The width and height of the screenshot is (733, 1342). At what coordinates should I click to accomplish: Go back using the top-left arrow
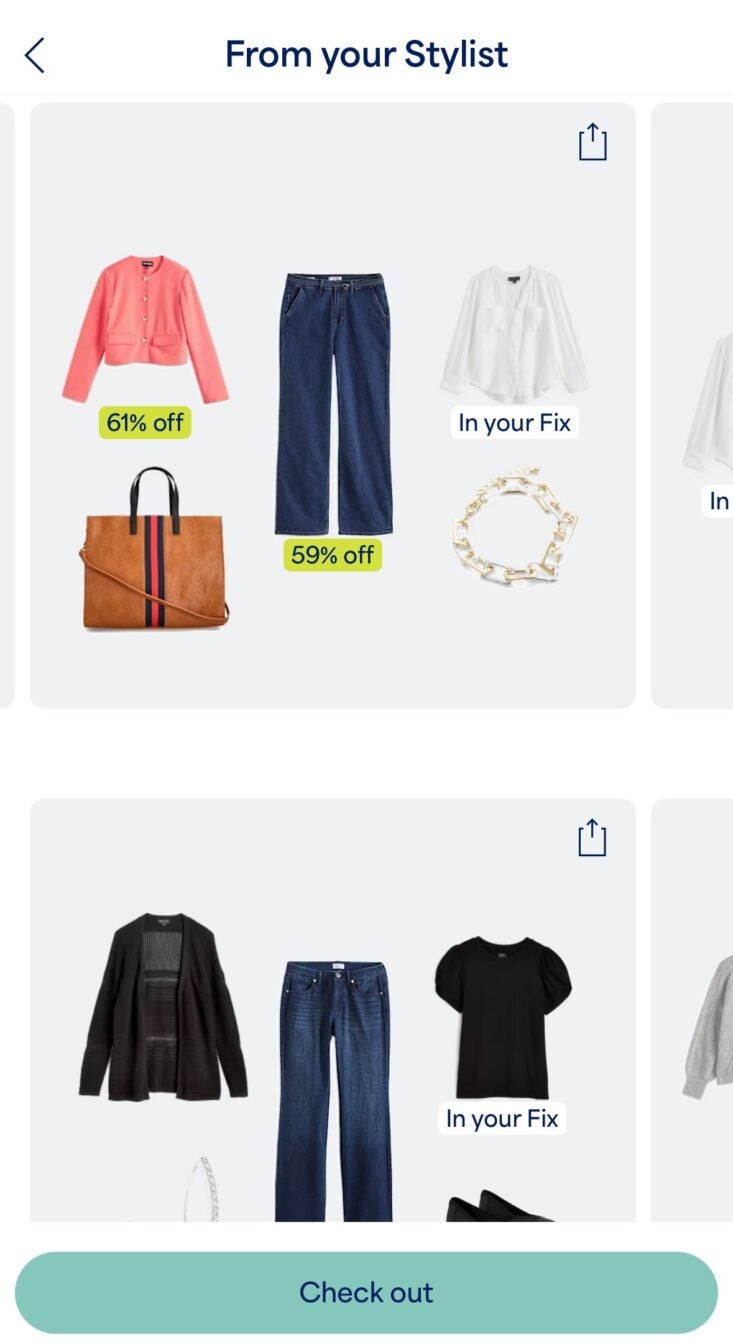35,55
